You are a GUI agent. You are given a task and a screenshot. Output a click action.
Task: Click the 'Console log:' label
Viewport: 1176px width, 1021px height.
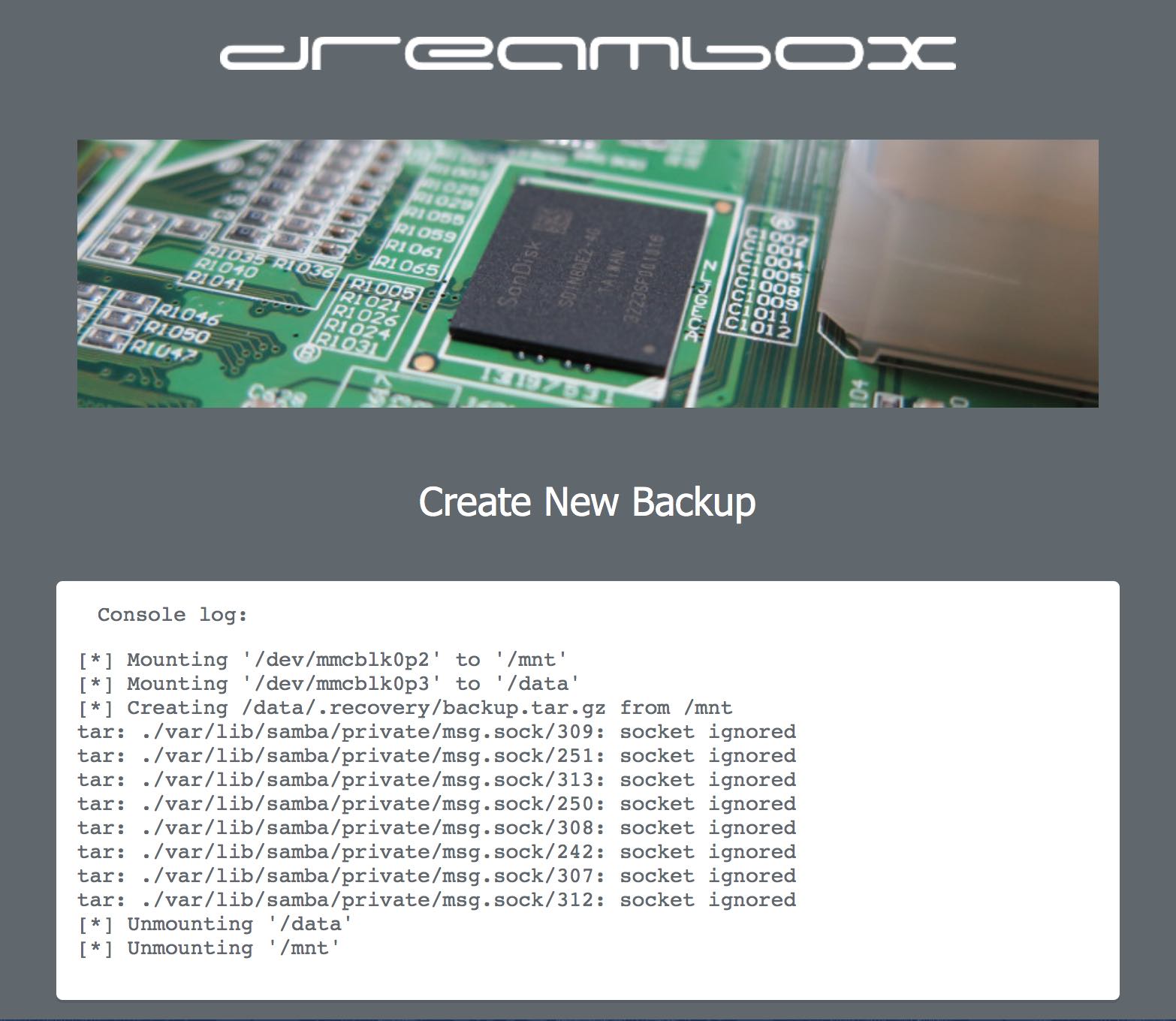point(173,615)
